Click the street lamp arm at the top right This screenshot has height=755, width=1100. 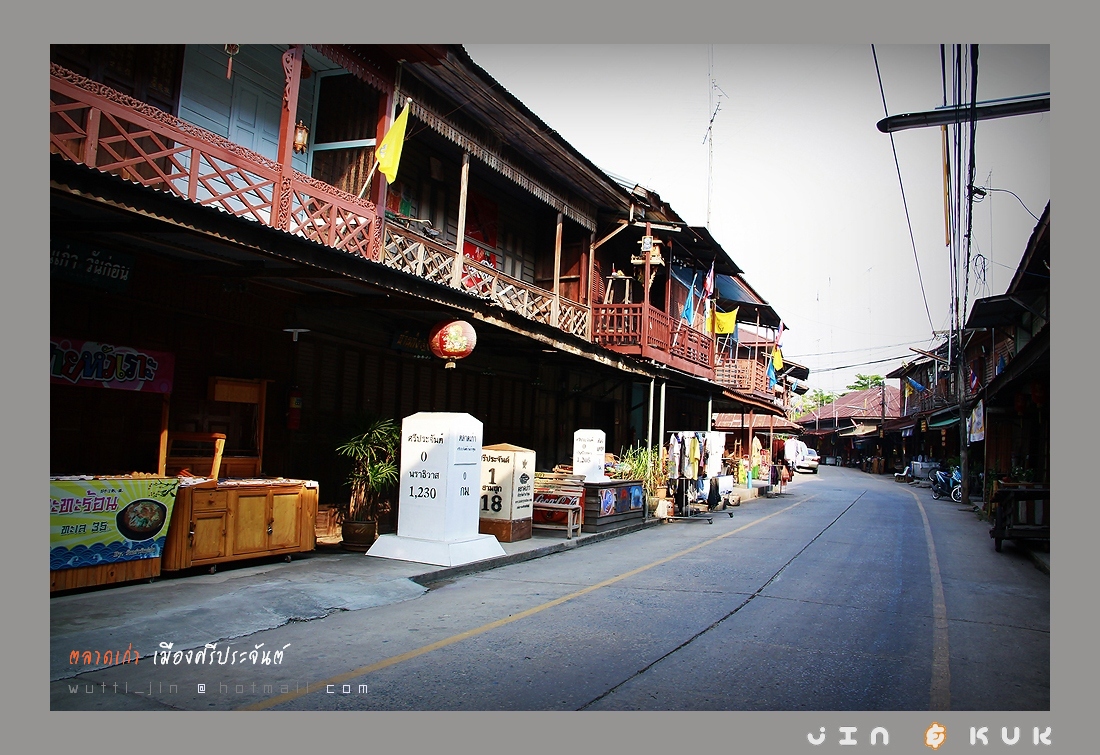click(963, 112)
